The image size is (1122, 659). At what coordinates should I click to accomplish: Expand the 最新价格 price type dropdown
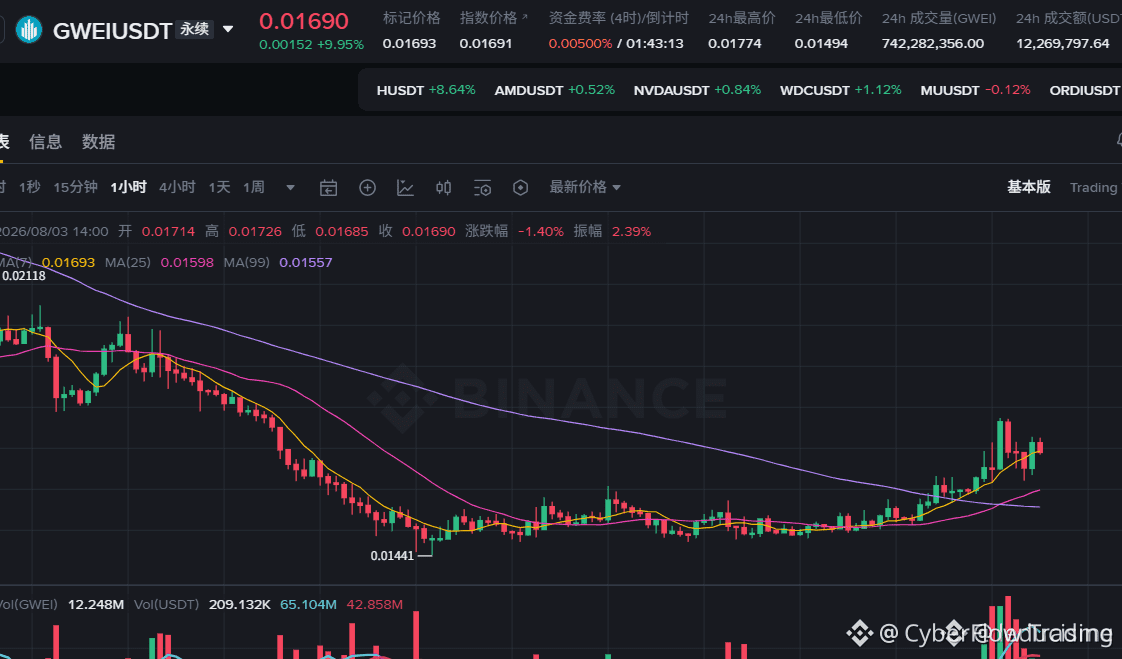tap(585, 187)
